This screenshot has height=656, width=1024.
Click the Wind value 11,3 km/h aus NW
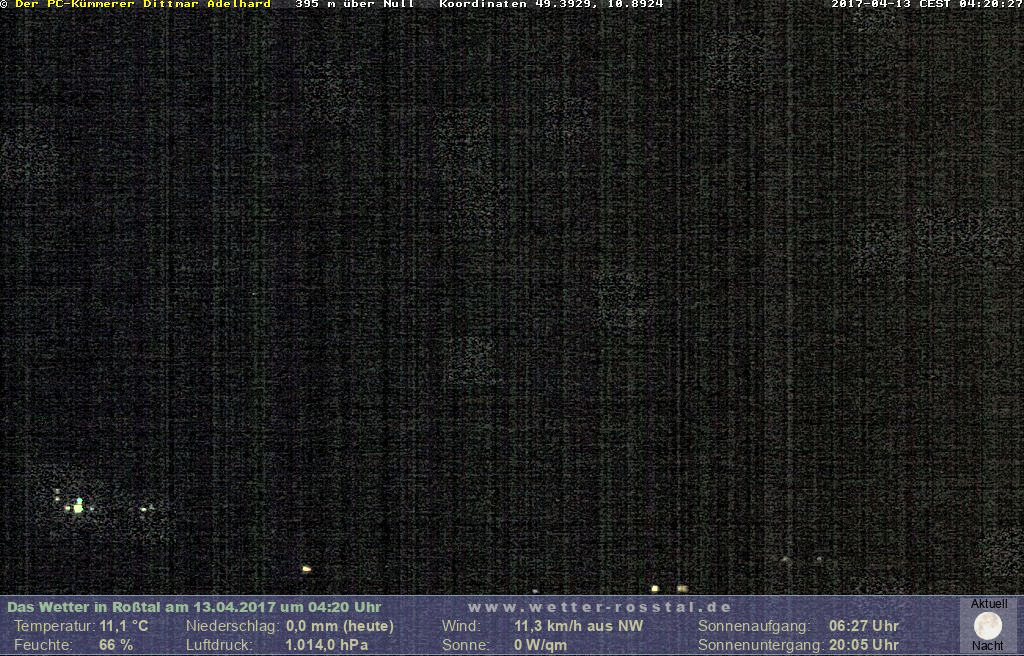(579, 626)
